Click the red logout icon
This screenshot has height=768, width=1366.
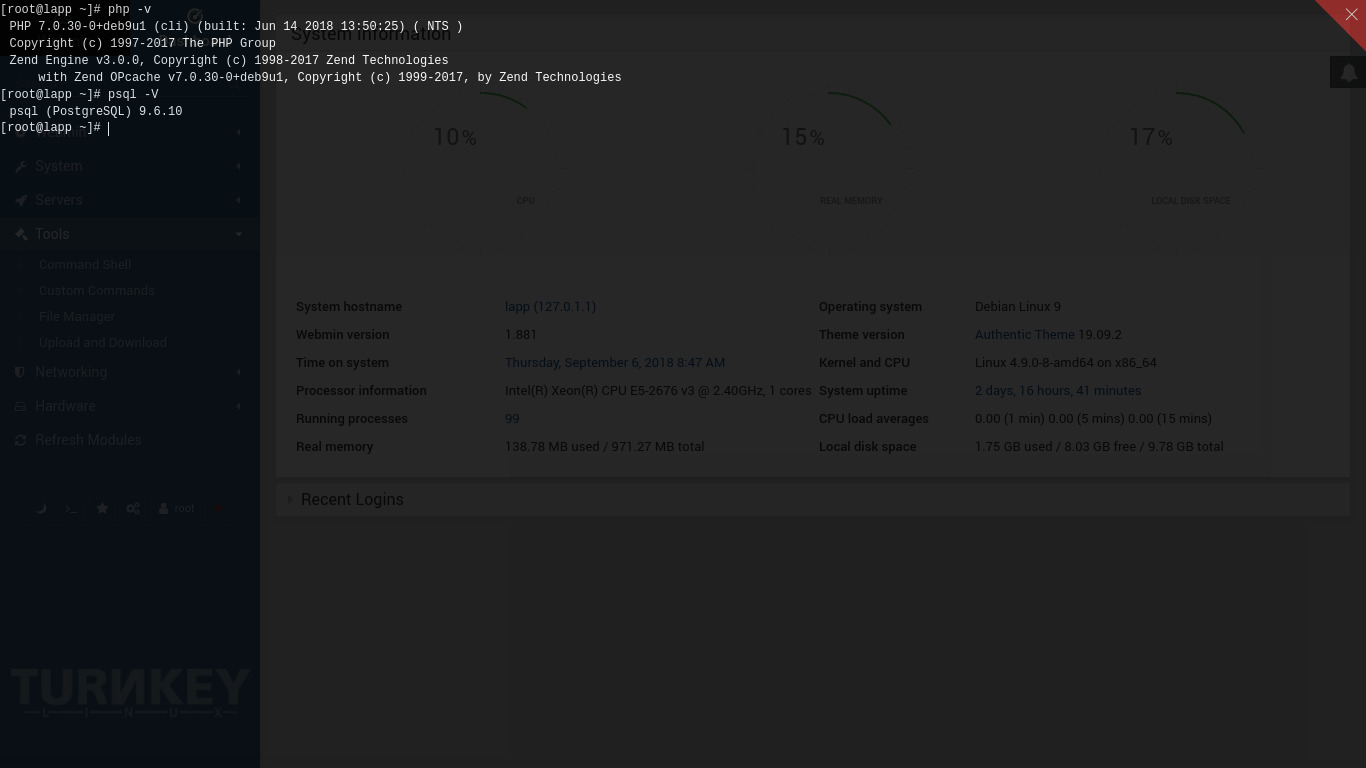[217, 508]
